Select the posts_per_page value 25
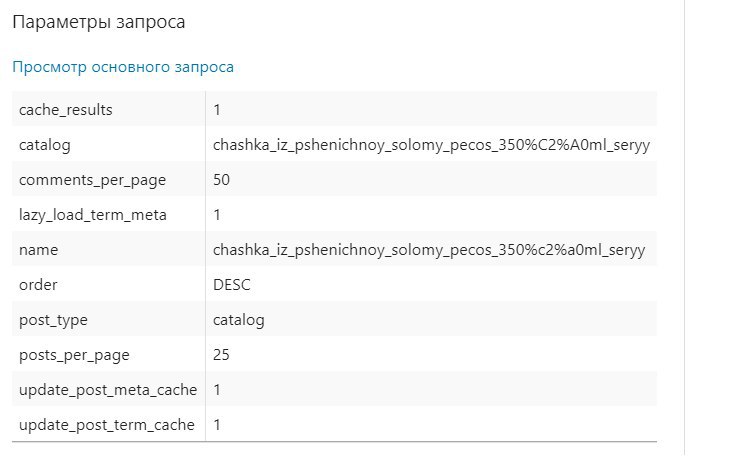 [221, 355]
